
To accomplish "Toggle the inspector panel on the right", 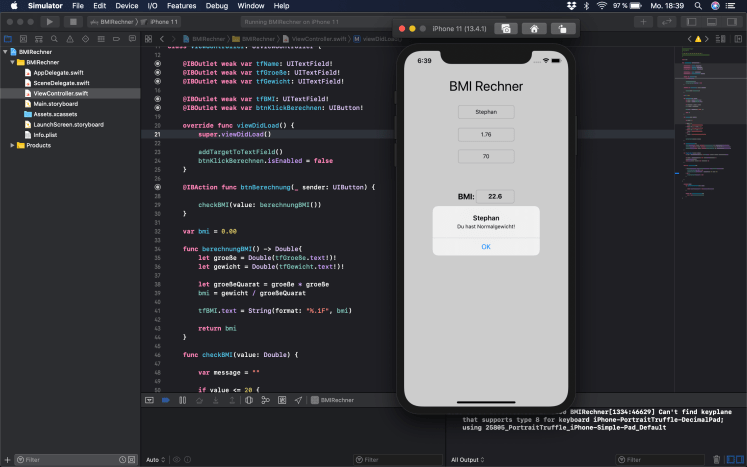I will point(731,21).
